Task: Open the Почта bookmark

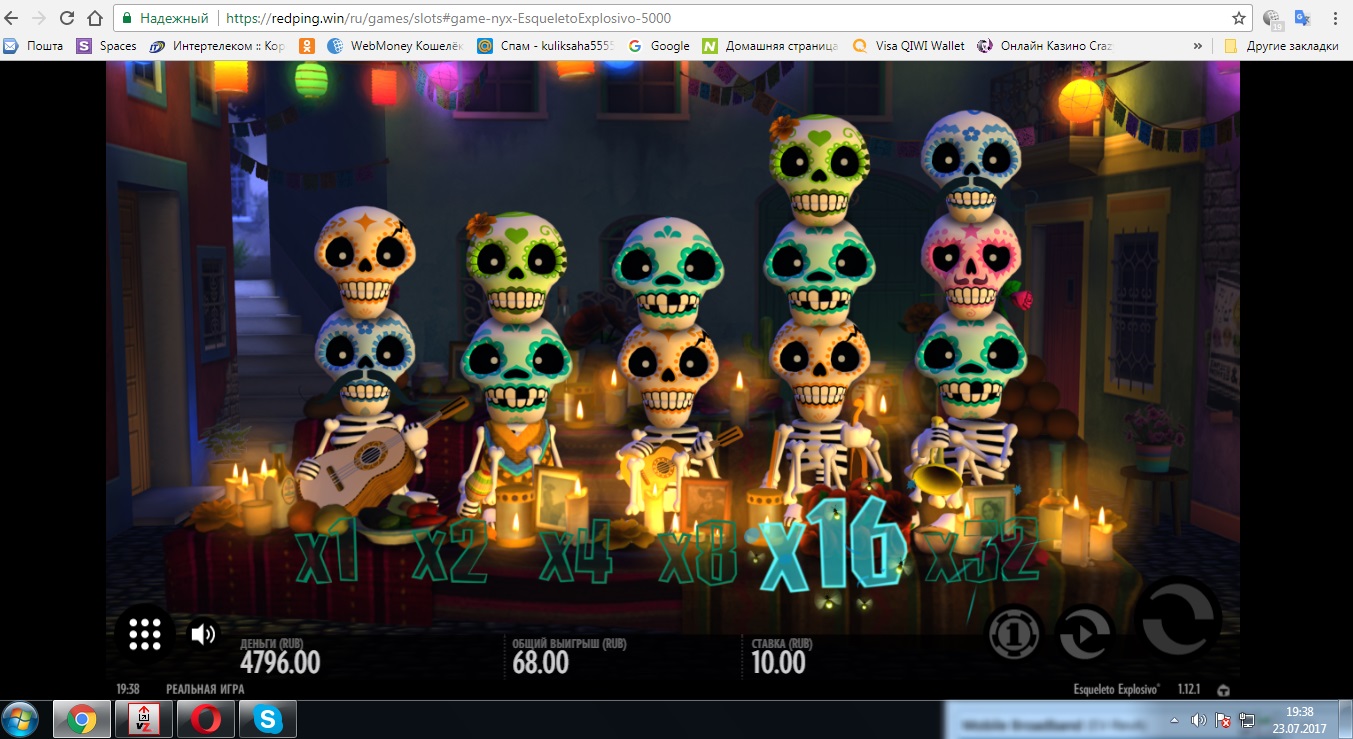Action: point(34,46)
